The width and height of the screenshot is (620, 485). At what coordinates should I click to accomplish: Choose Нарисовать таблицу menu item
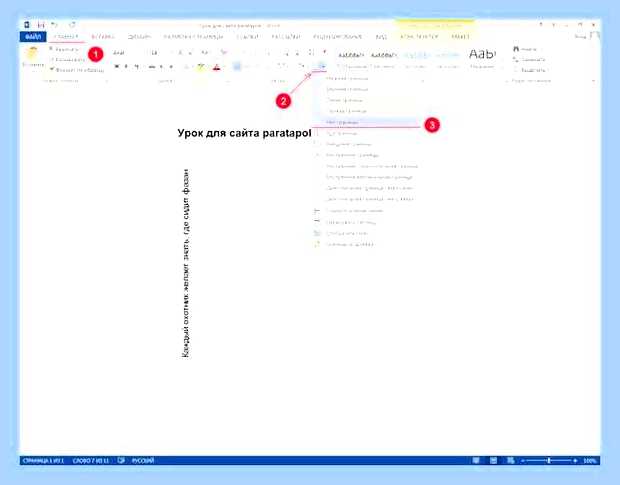pyautogui.click(x=366, y=223)
